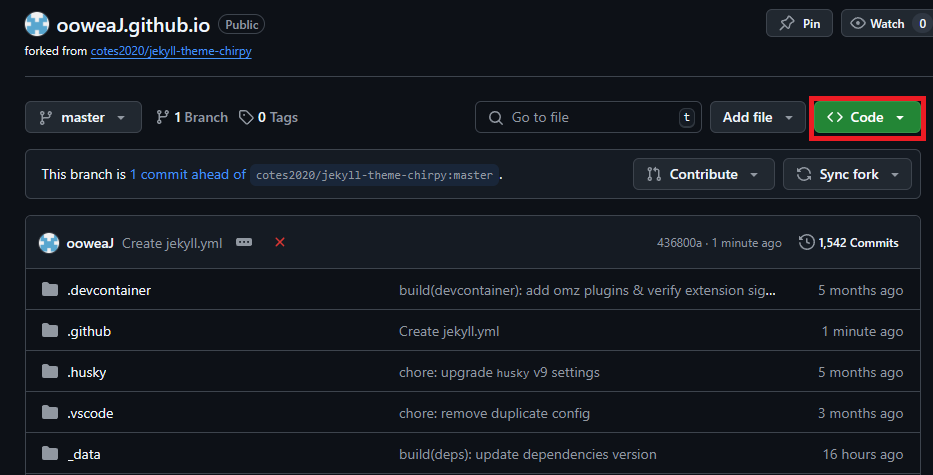Open the 1,542 Commits history
Image resolution: width=933 pixels, height=475 pixels.
click(849, 242)
